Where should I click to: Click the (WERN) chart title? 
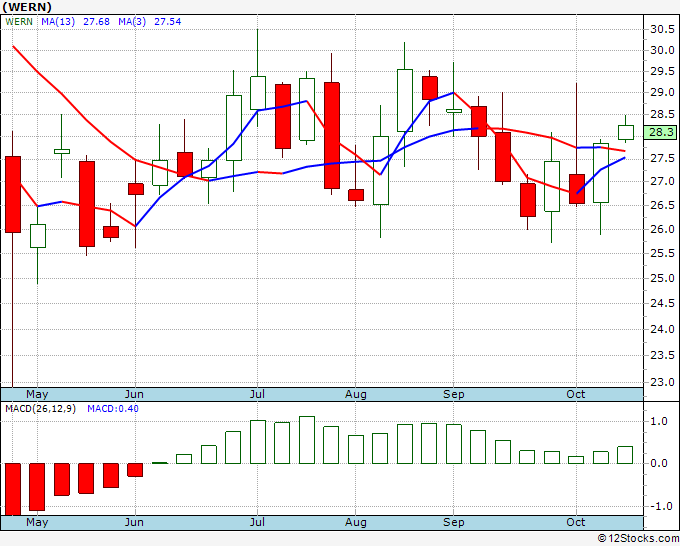(27, 7)
